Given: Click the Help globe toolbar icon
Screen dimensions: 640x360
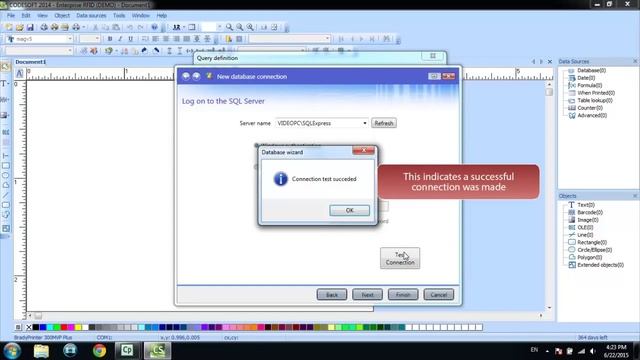Looking at the screenshot, I should [154, 27].
